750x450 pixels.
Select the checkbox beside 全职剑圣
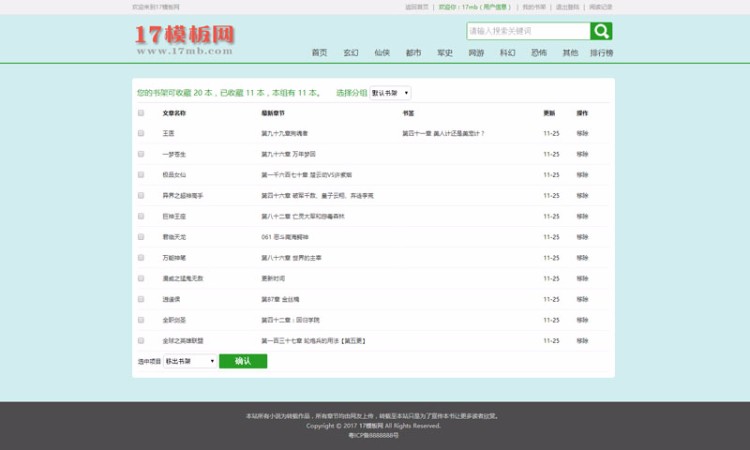point(141,319)
